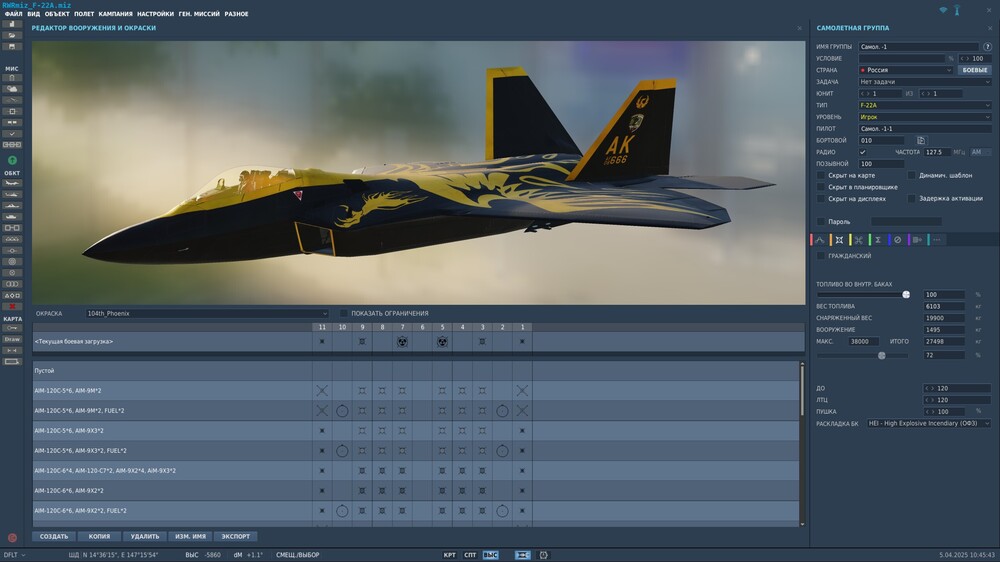Toggle 'ПОКАЗАТЬ ОГРАНИЧЕНИЯ' checkbox
The width and height of the screenshot is (1000, 562).
[x=344, y=313]
